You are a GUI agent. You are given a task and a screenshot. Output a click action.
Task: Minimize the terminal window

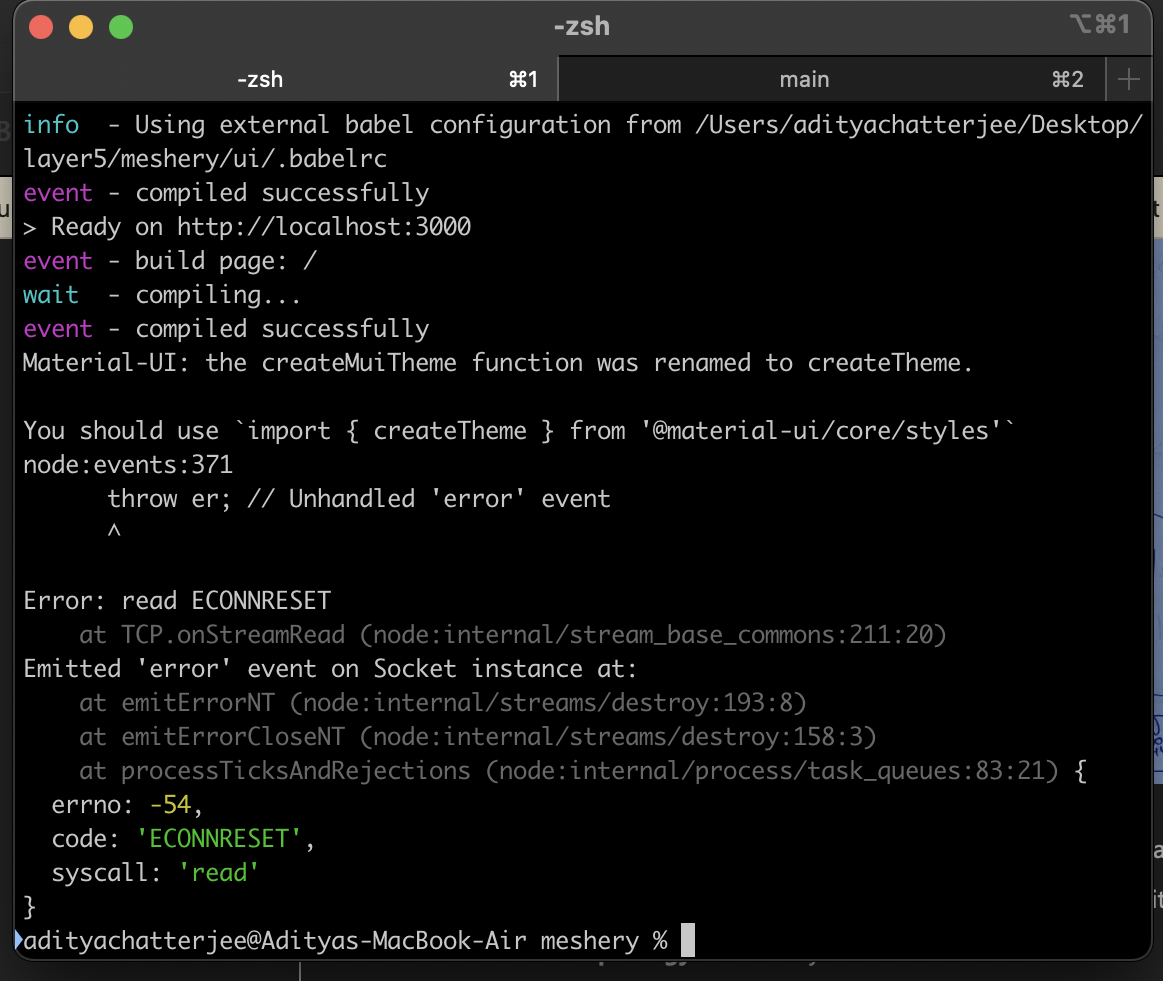(80, 27)
